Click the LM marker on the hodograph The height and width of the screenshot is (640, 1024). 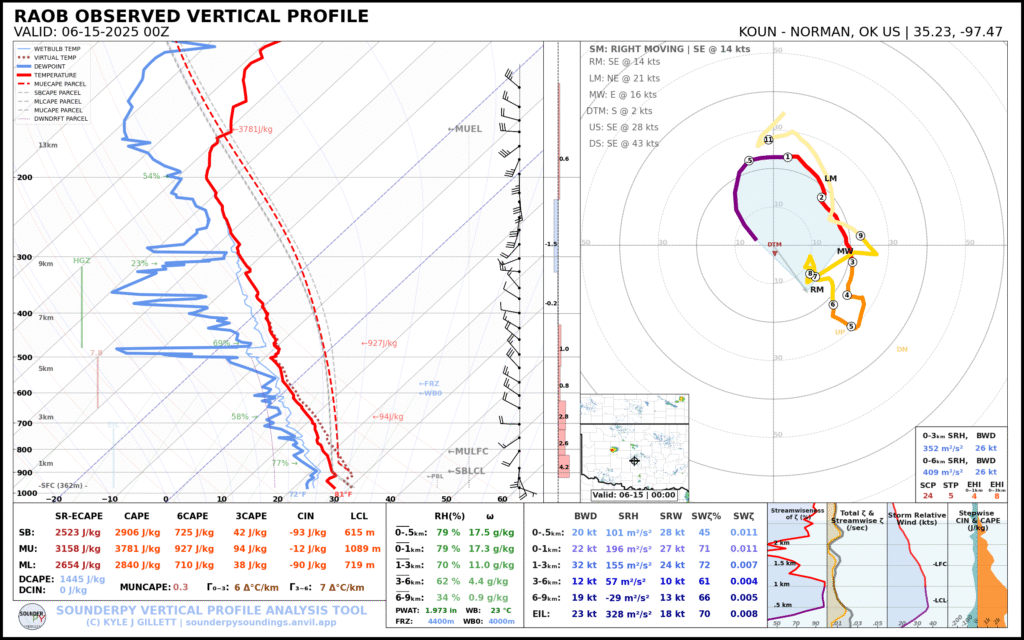tap(831, 178)
